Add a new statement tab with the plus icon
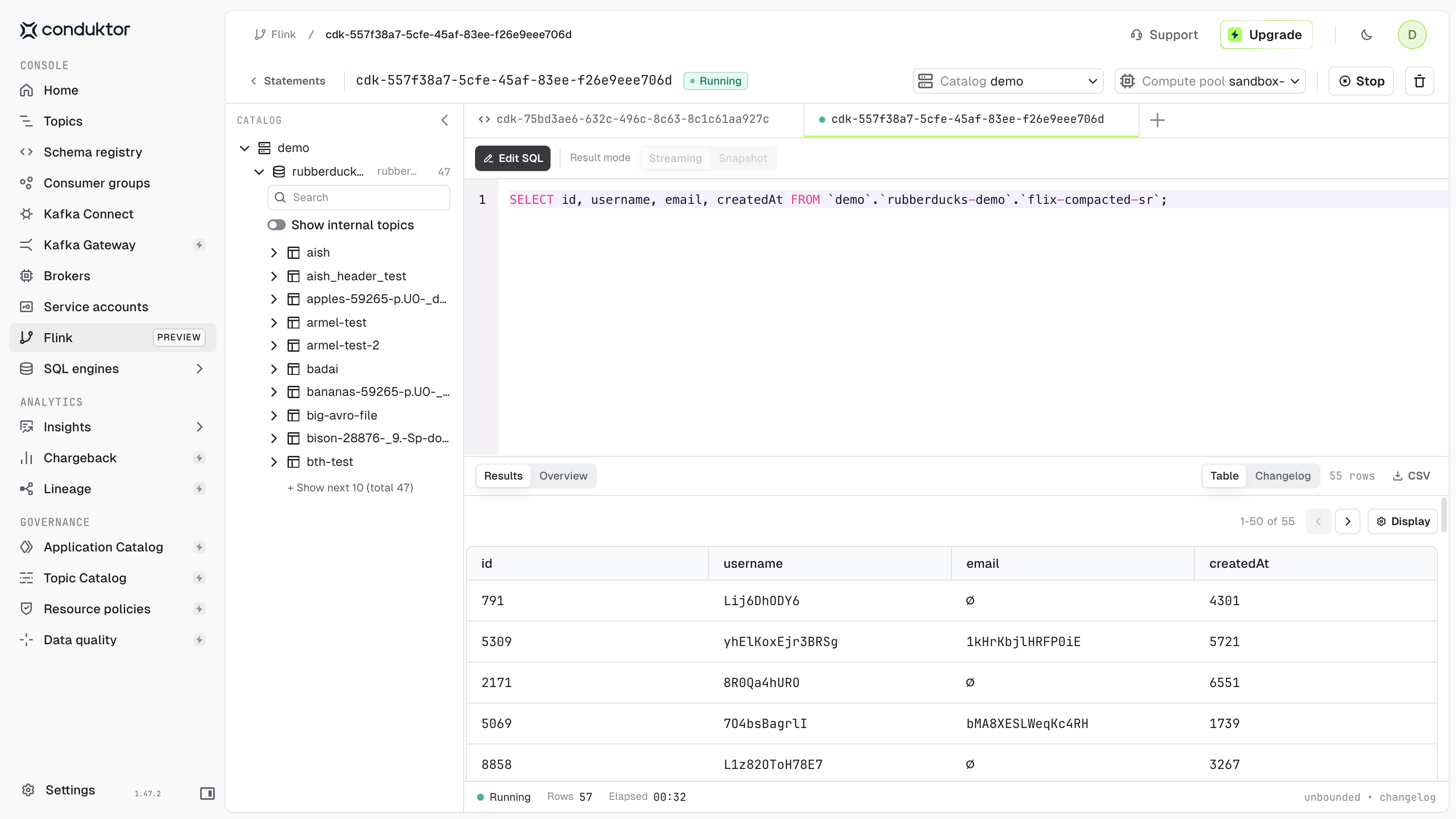The height and width of the screenshot is (819, 1456). click(1157, 120)
